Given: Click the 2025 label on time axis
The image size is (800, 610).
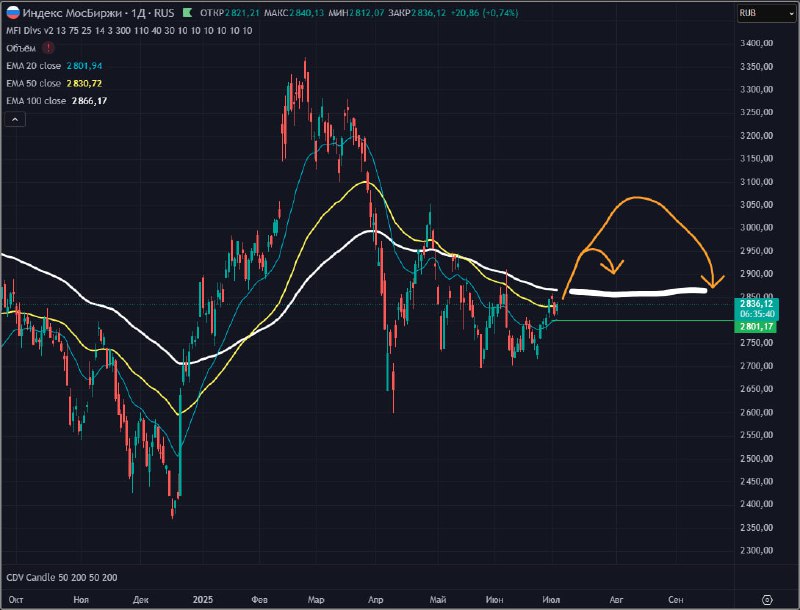Looking at the screenshot, I should click(x=203, y=600).
